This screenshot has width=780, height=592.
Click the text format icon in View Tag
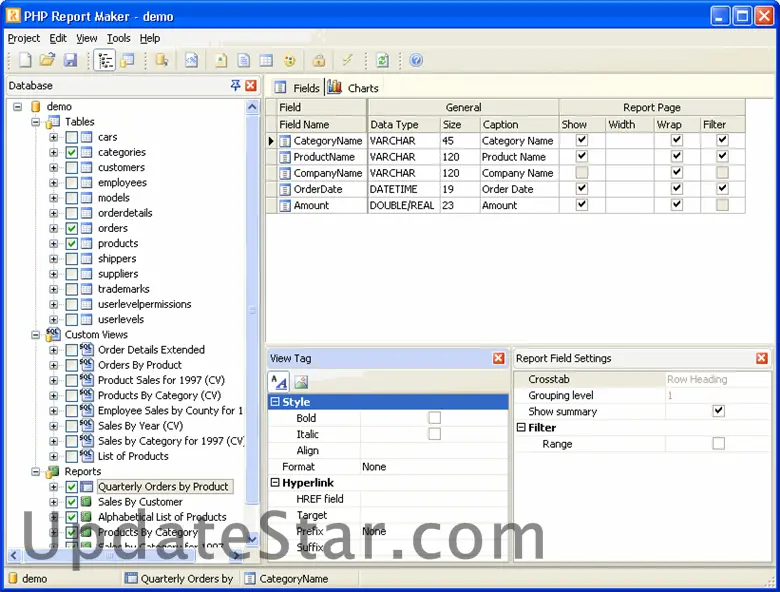coord(279,382)
